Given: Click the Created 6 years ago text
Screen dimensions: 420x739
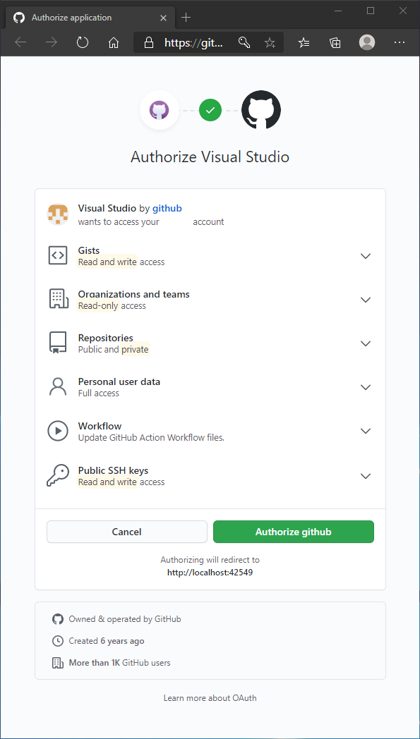Looking at the screenshot, I should [x=107, y=641].
